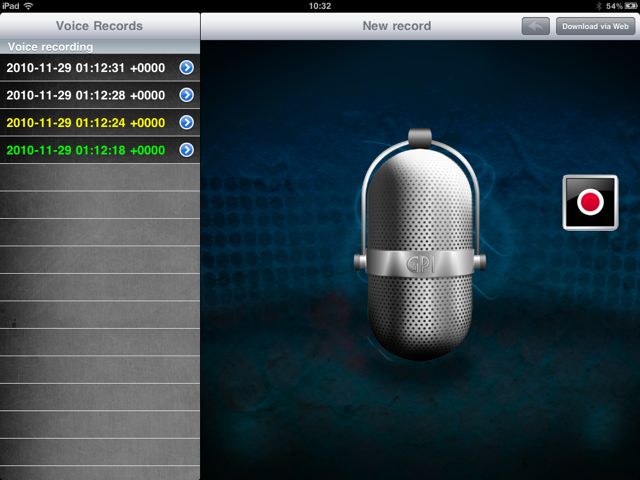
Task: Select recording 2010-11-29 01:12:28 +0000
Action: 100,95
